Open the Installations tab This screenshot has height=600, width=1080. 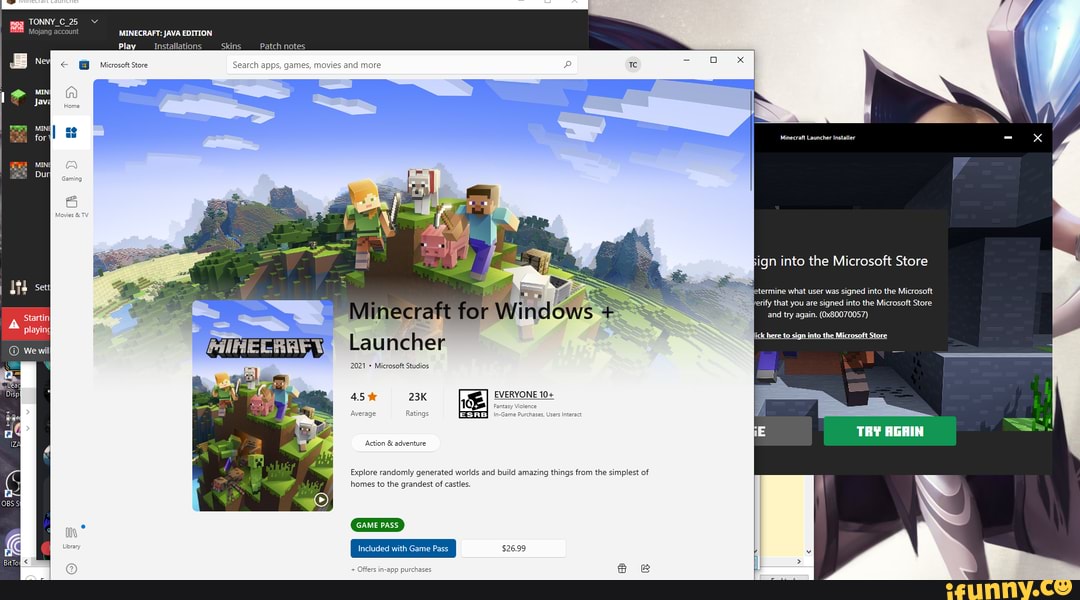[177, 45]
